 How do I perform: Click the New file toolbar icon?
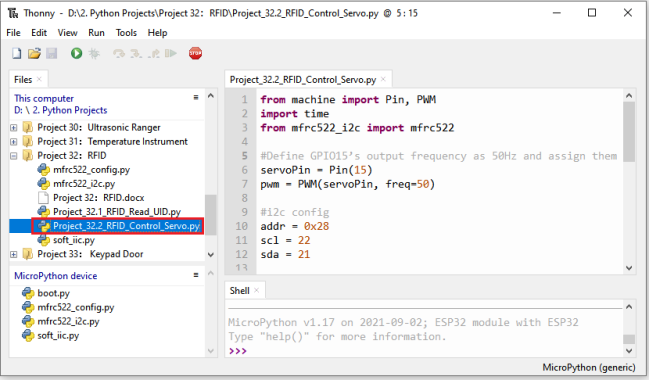[x=17, y=53]
